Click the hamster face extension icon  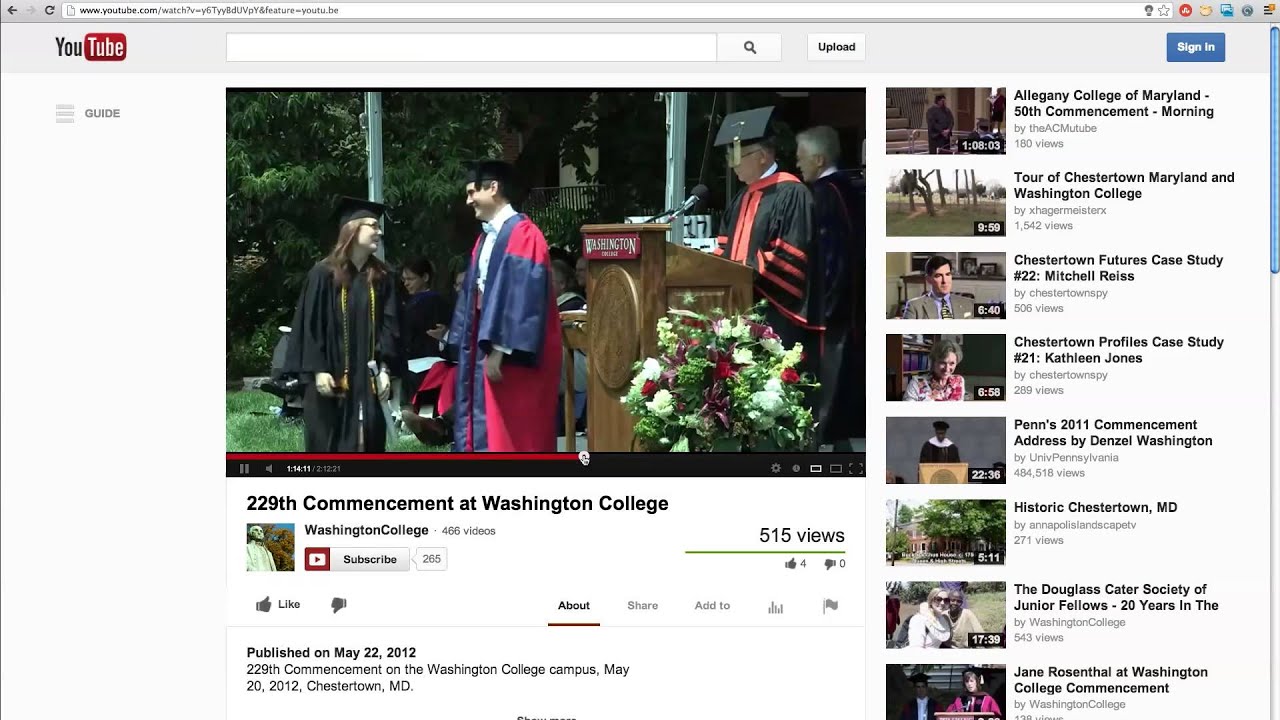click(x=1206, y=10)
